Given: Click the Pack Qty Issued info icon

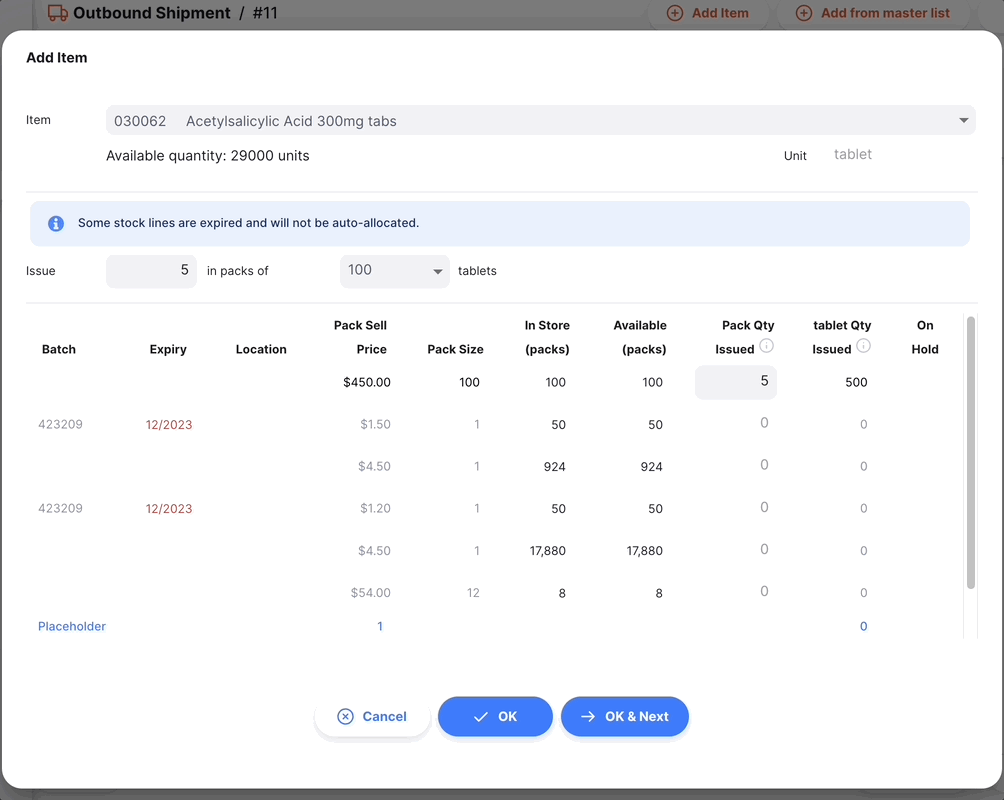Looking at the screenshot, I should click(766, 346).
